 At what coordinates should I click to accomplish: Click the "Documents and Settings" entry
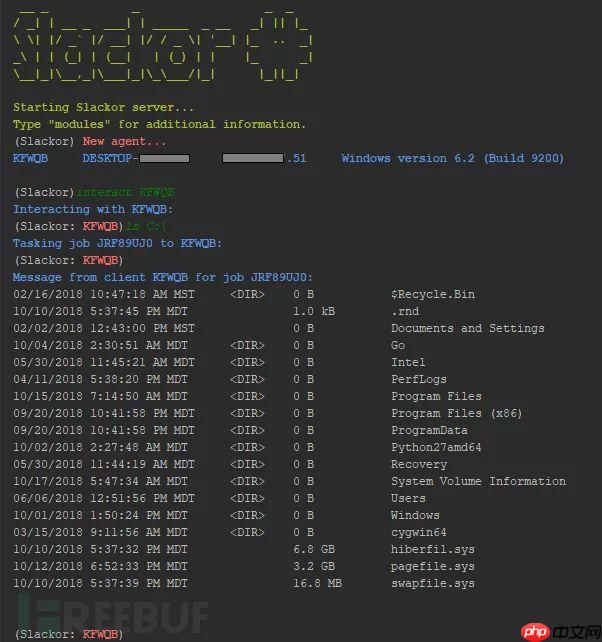(x=468, y=328)
